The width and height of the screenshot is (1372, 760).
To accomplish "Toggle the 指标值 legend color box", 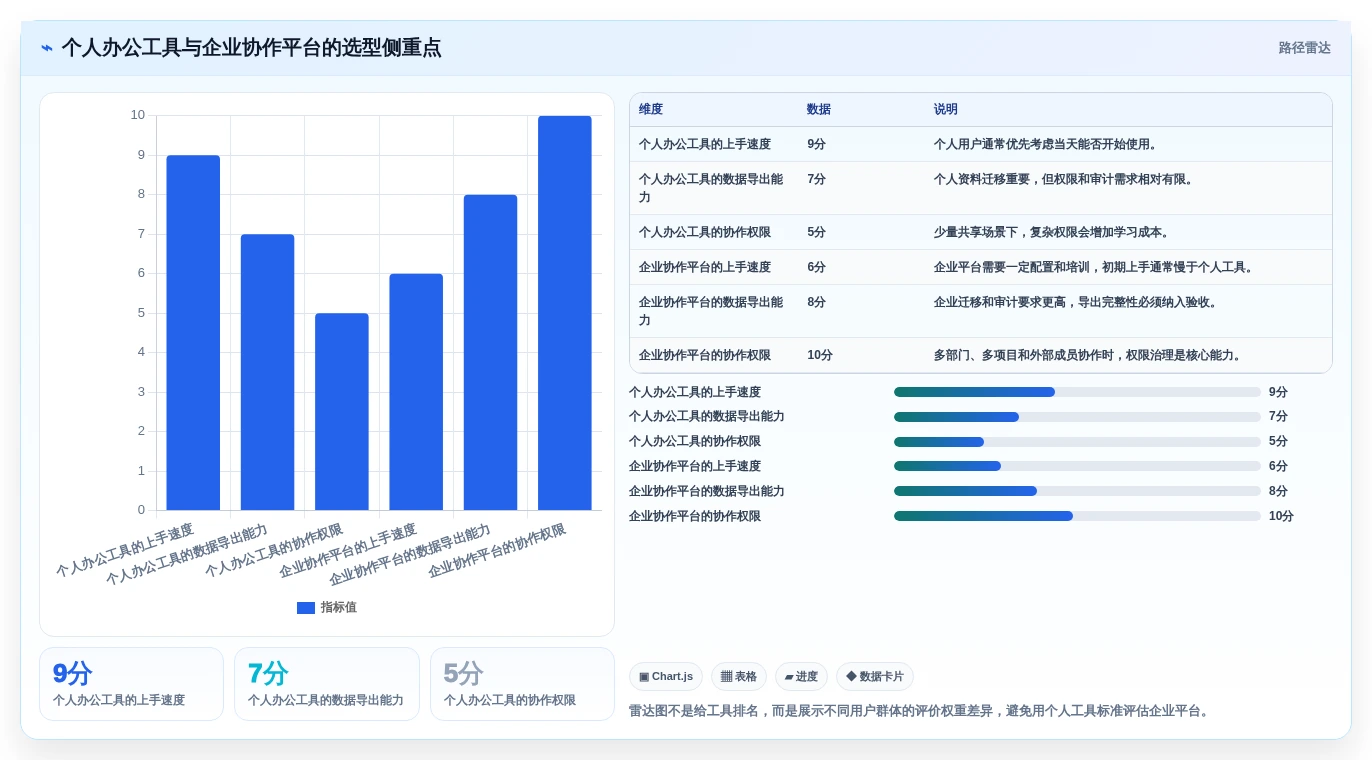I will pos(306,608).
